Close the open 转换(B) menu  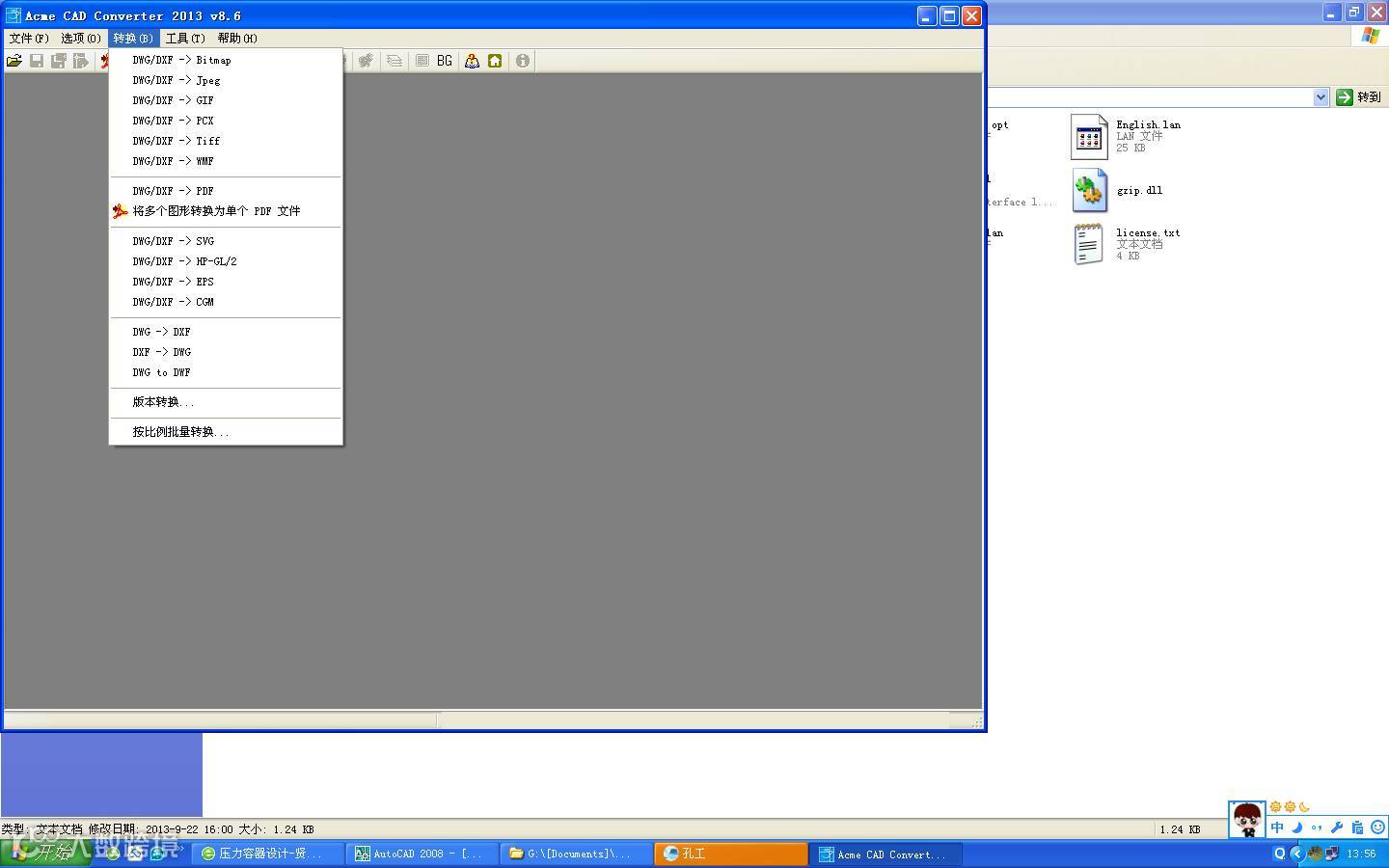click(133, 39)
